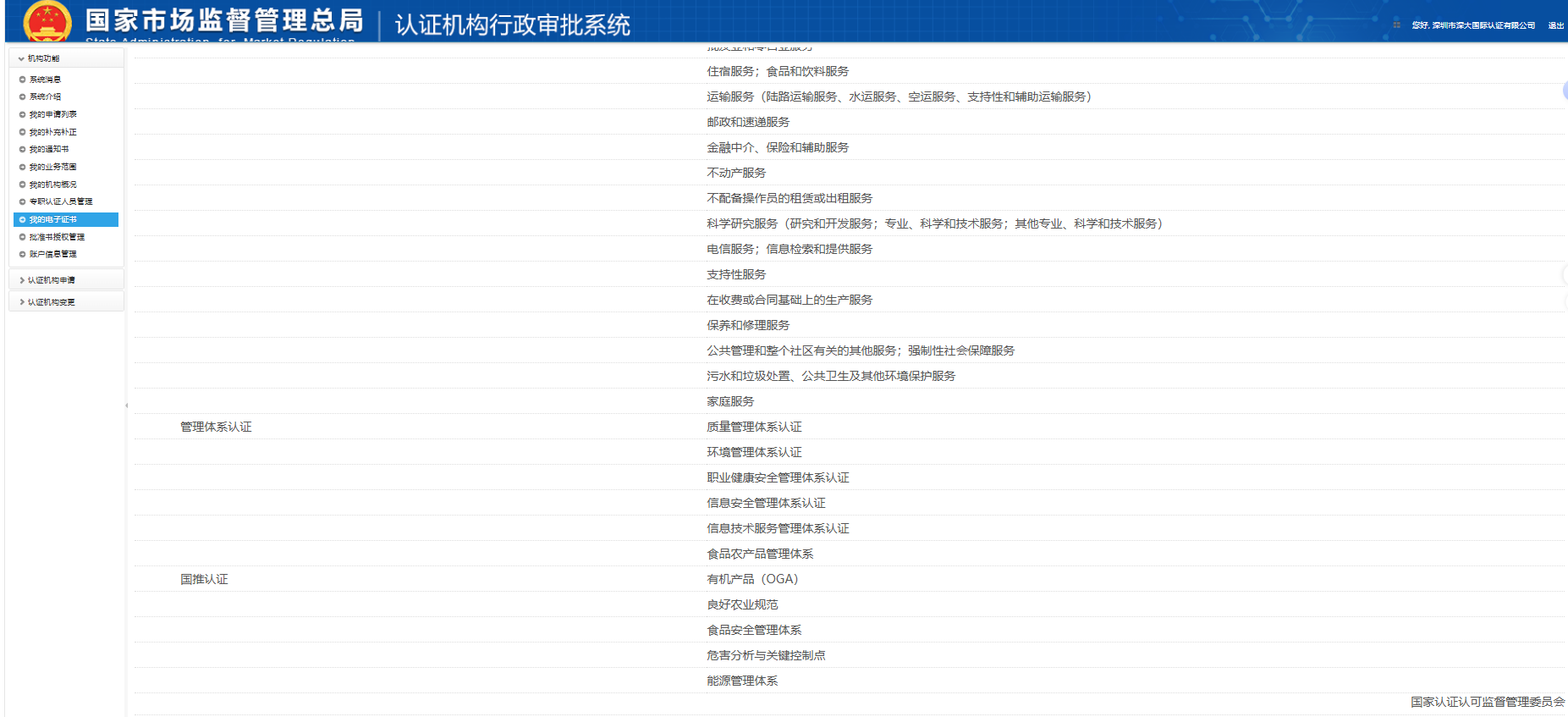
Task: Select the 家庭服务 row
Action: pos(849,401)
